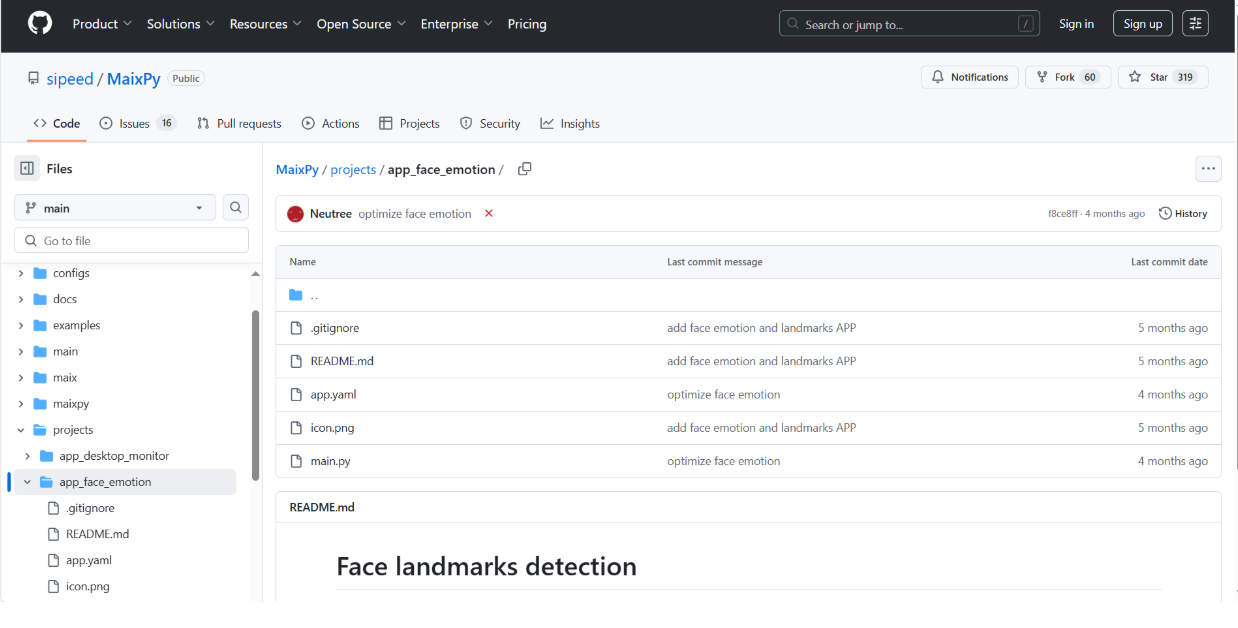Switch to the Code tab
The width and height of the screenshot is (1238, 628).
57,124
